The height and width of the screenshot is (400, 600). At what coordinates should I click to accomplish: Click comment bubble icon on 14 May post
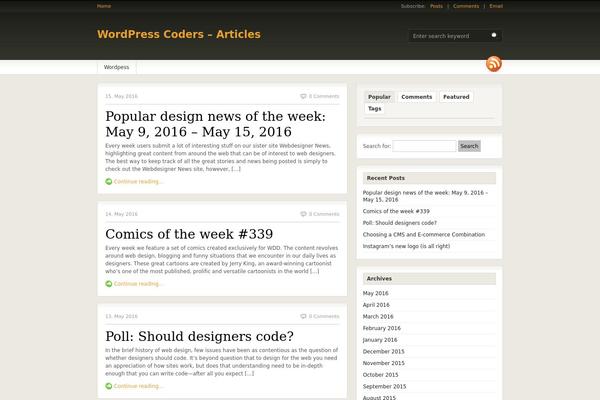303,214
